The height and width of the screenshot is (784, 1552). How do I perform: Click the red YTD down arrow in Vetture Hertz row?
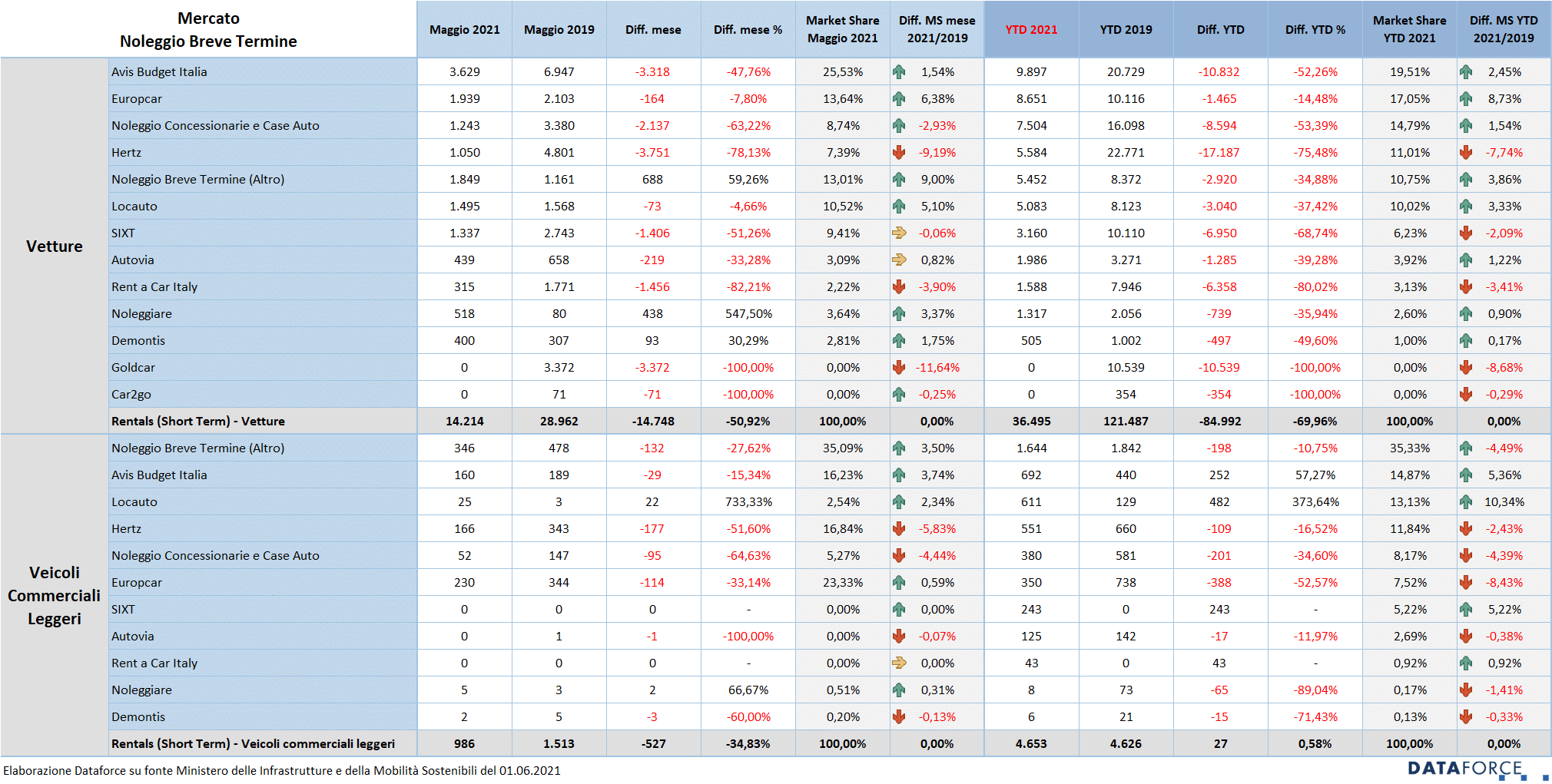[x=1466, y=153]
